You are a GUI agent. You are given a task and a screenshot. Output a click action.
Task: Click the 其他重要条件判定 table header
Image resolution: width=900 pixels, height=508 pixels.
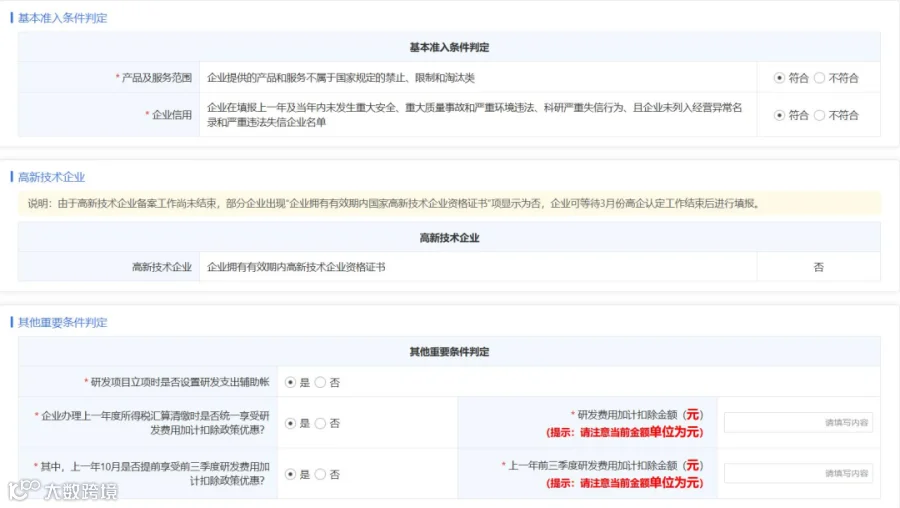coord(449,351)
